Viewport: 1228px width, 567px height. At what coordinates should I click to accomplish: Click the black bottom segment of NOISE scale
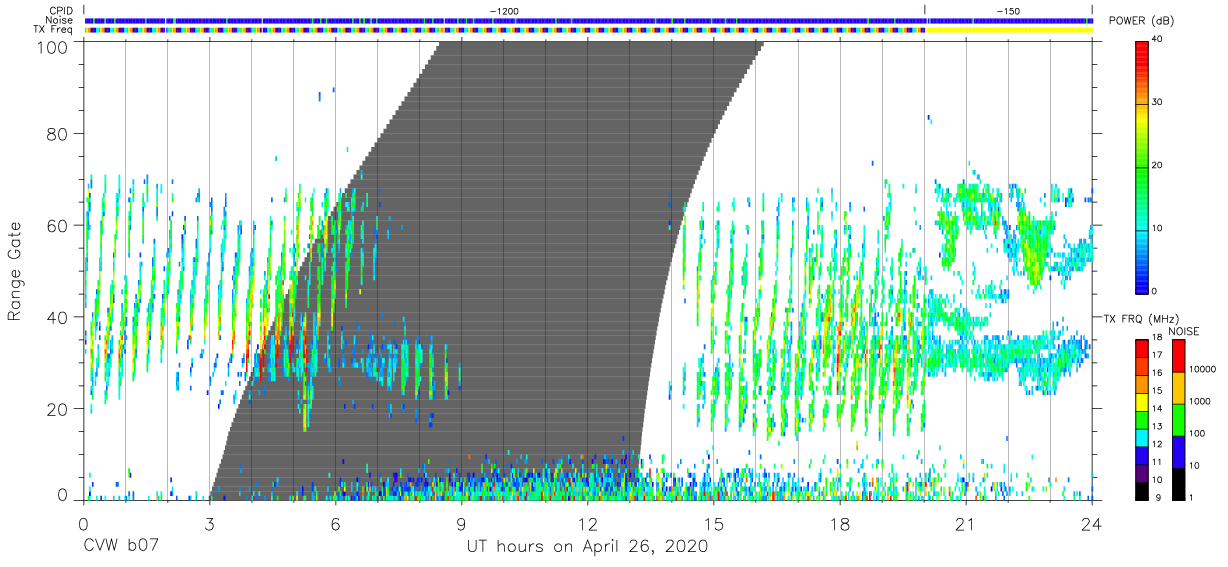tap(1177, 483)
